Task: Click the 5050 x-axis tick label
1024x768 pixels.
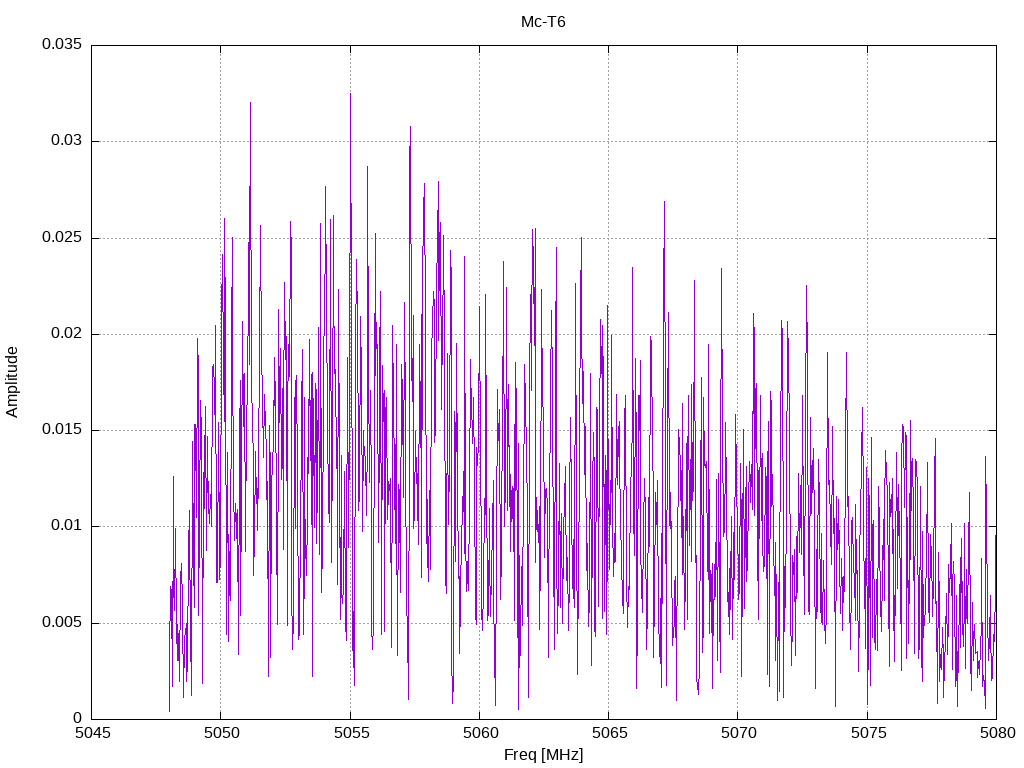Action: [221, 733]
